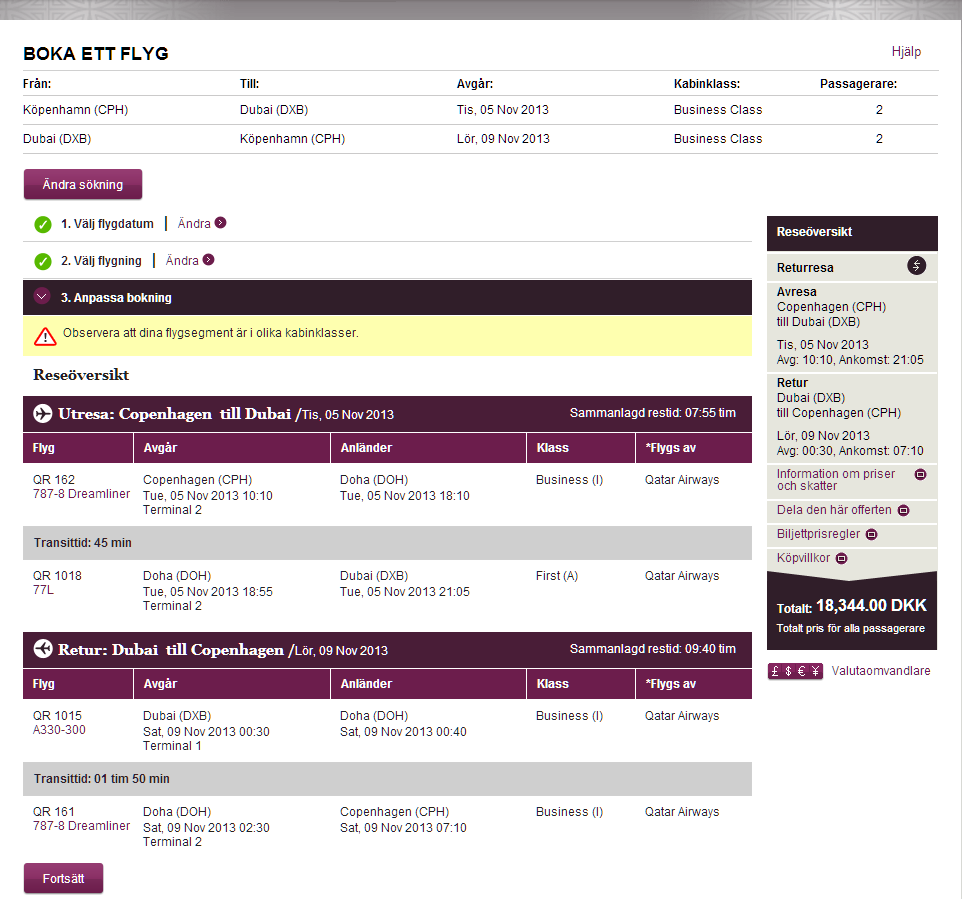Click the swap arrows icon beside Returresa
962x899 pixels.
coord(916,266)
